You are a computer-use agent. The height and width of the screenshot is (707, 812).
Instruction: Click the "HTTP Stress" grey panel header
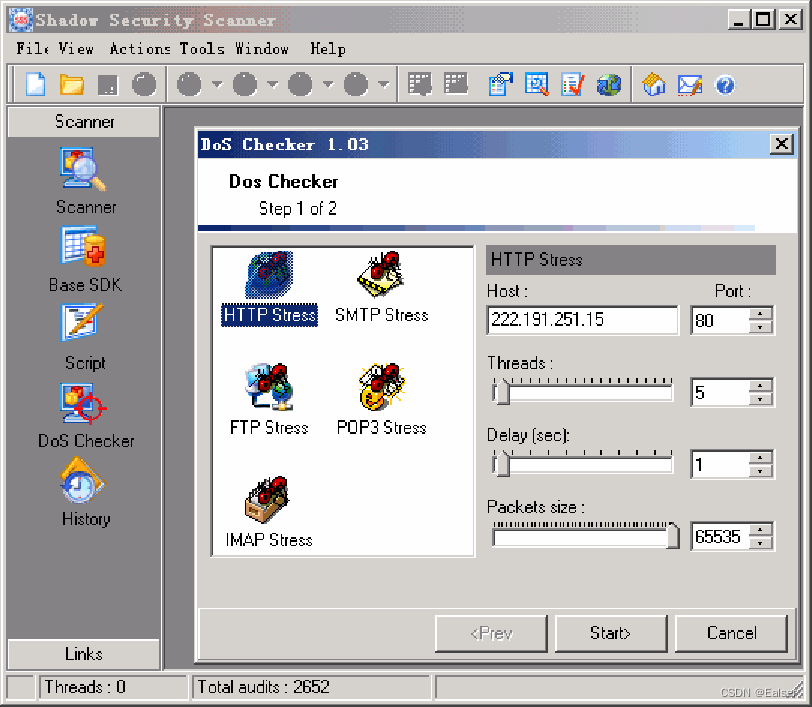click(631, 259)
